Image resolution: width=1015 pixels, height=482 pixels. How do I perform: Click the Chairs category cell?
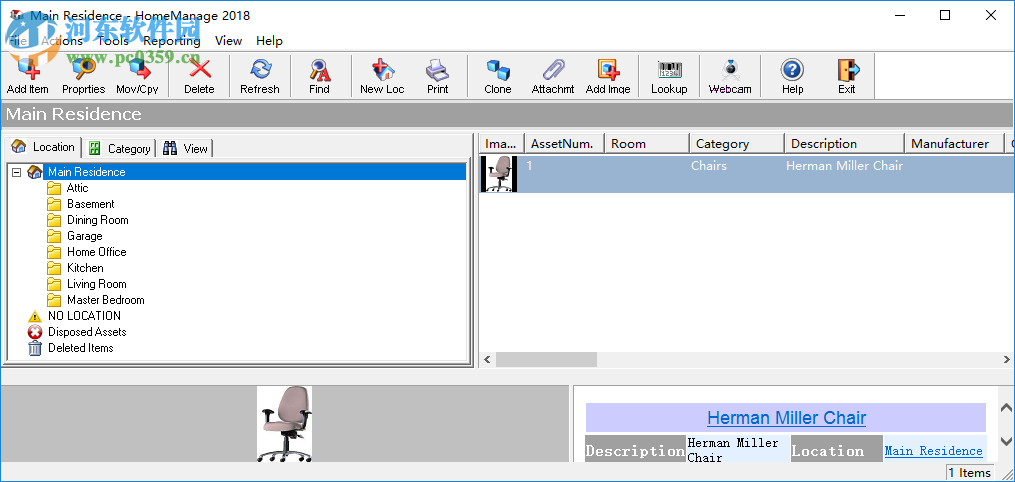coord(709,166)
